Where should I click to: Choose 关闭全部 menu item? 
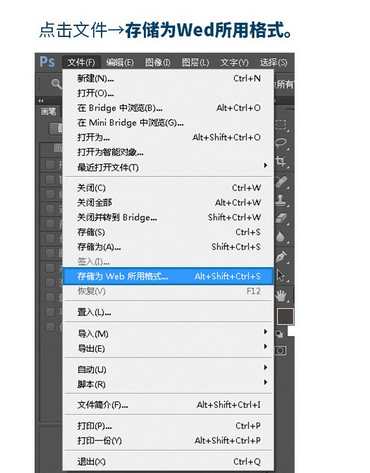tap(168, 202)
